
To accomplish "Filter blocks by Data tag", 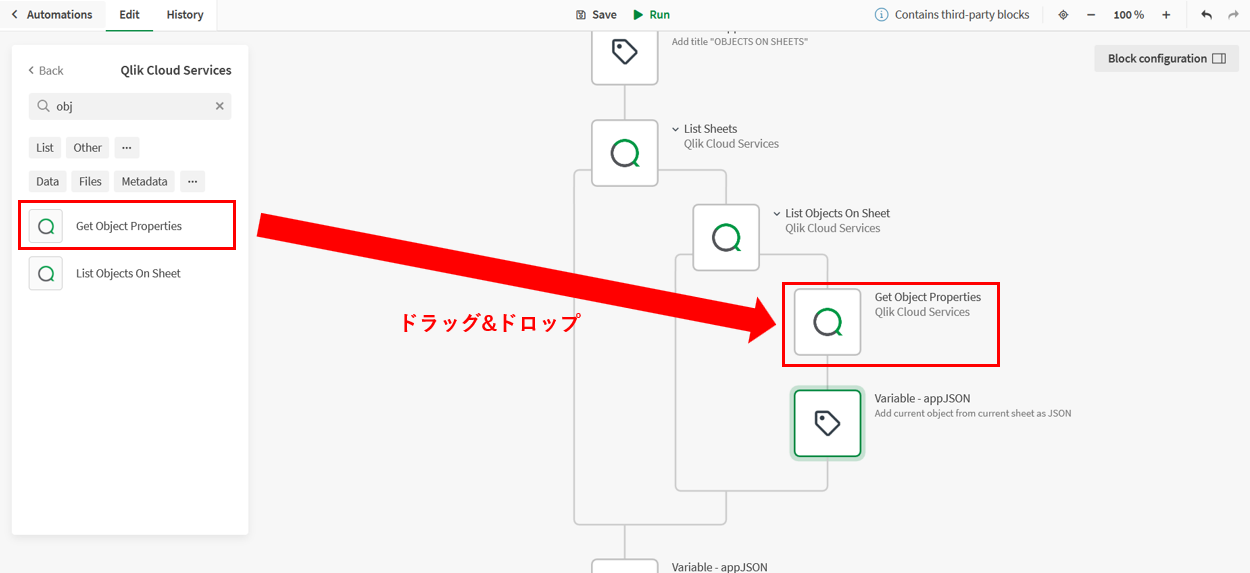I will pyautogui.click(x=47, y=181).
